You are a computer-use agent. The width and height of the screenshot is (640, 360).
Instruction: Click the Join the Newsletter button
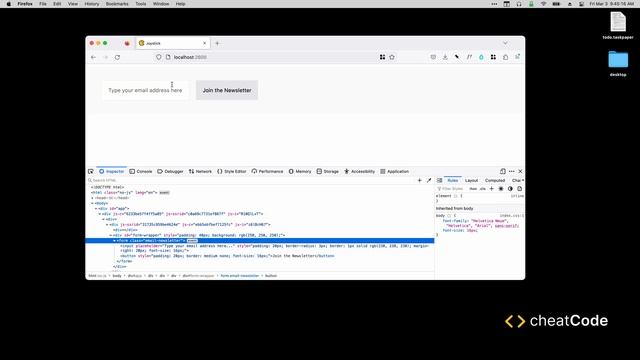[227, 90]
